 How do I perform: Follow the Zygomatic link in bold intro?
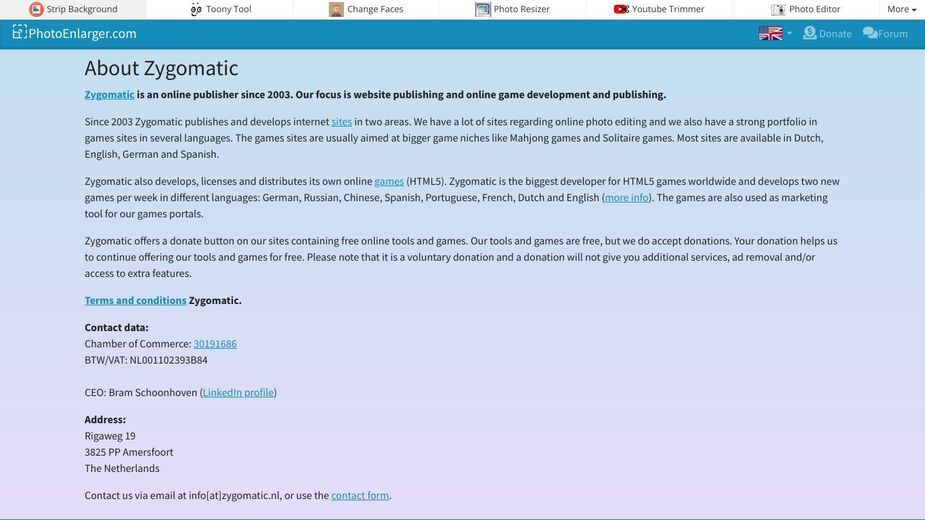[109, 94]
